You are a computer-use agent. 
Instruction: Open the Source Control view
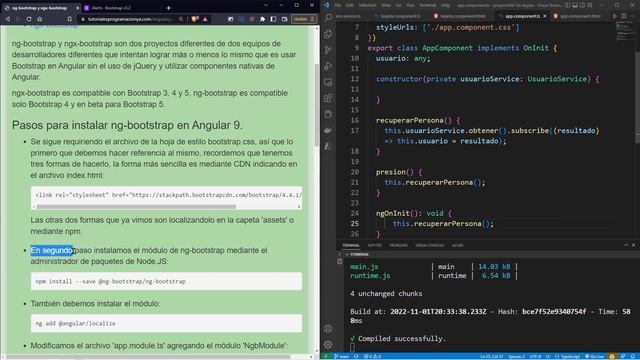[328, 50]
